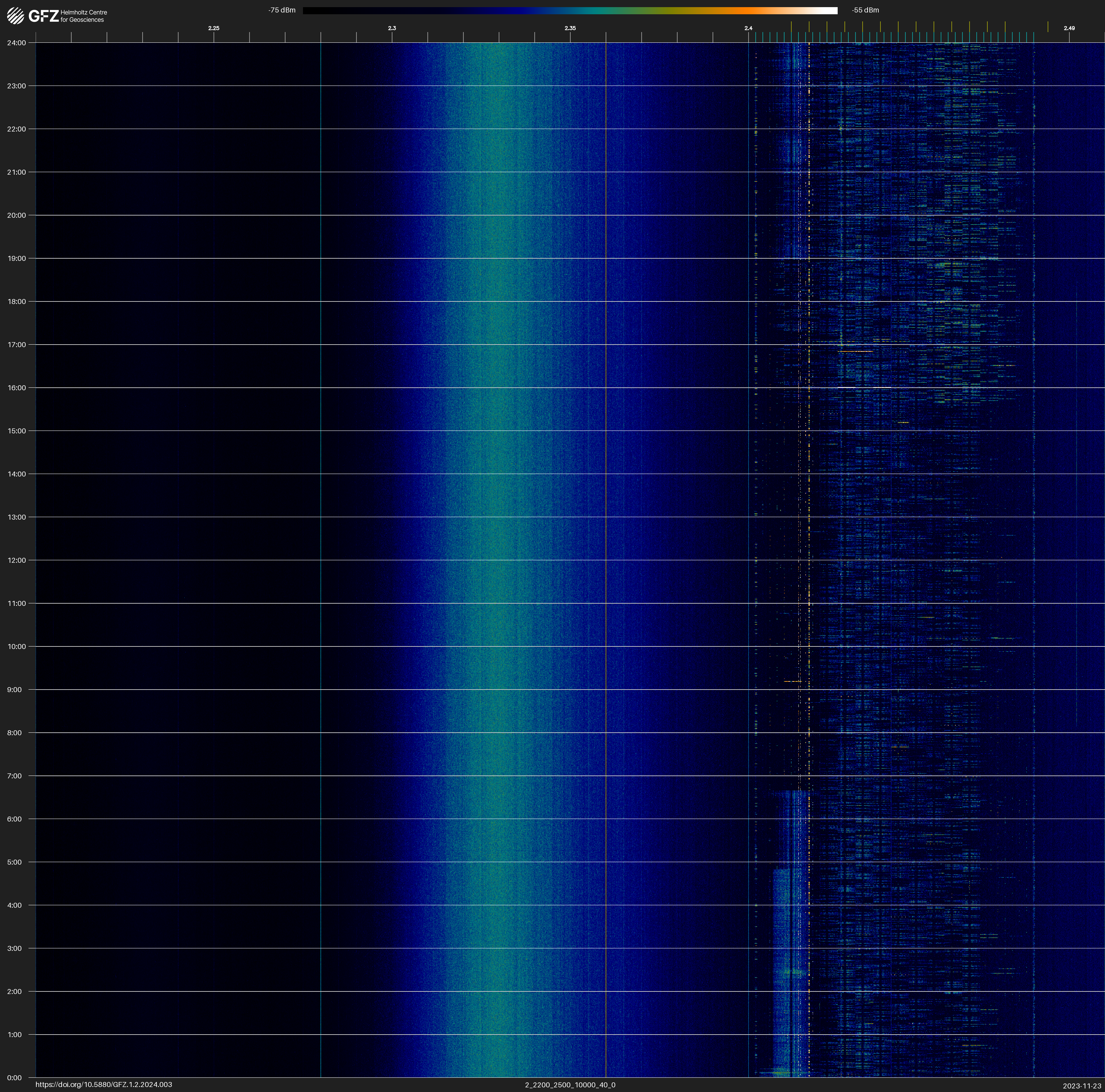Click the -55 dBm scale maximum label
The image size is (1105, 1092).
[x=865, y=10]
